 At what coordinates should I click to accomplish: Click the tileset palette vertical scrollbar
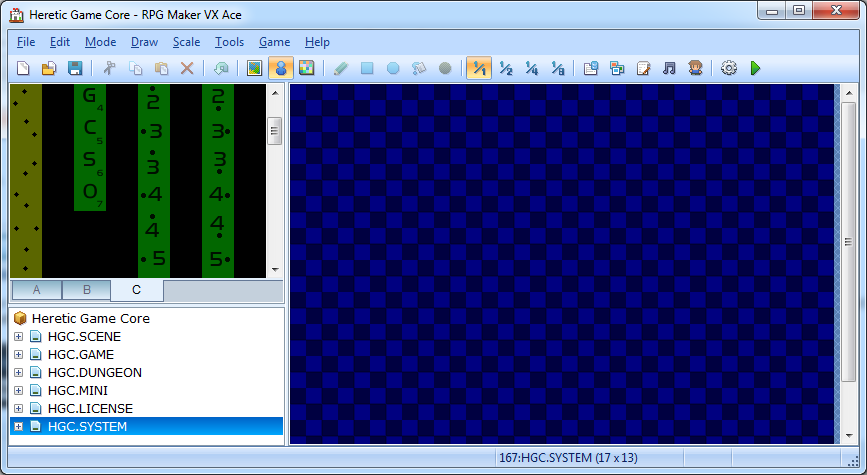pyautogui.click(x=274, y=131)
